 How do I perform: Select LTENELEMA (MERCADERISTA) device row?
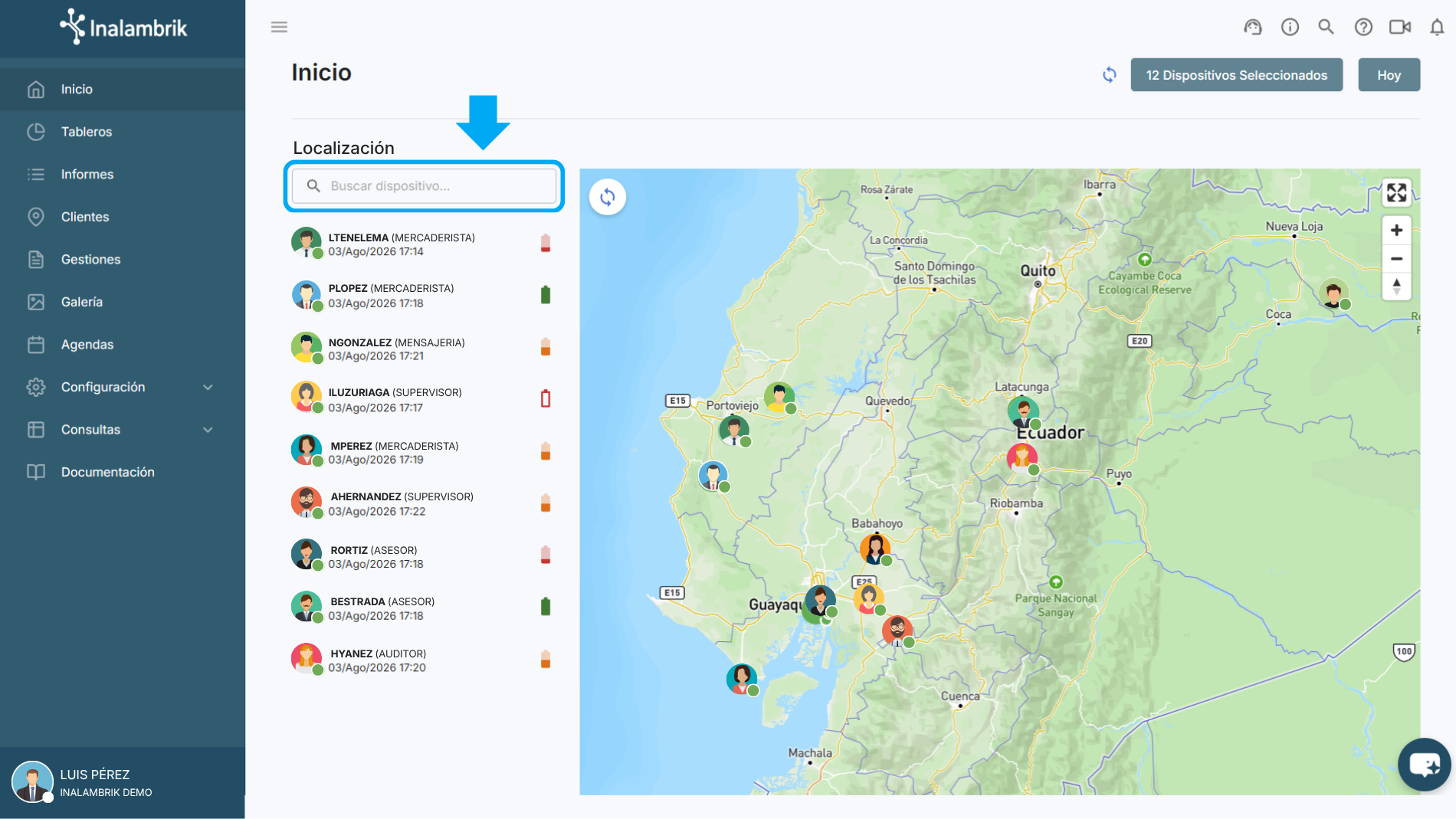(x=422, y=244)
